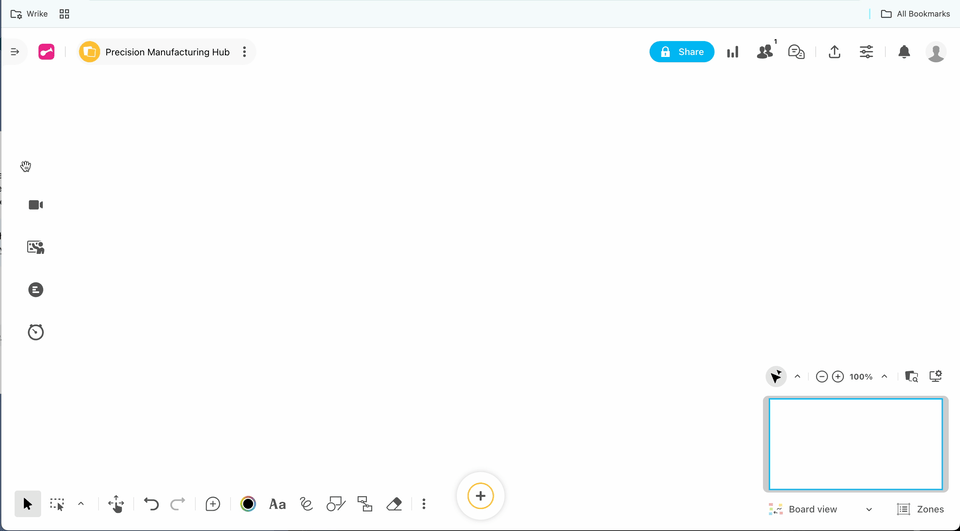Image resolution: width=960 pixels, height=531 pixels.
Task: Click the zoom in plus button
Action: (838, 377)
